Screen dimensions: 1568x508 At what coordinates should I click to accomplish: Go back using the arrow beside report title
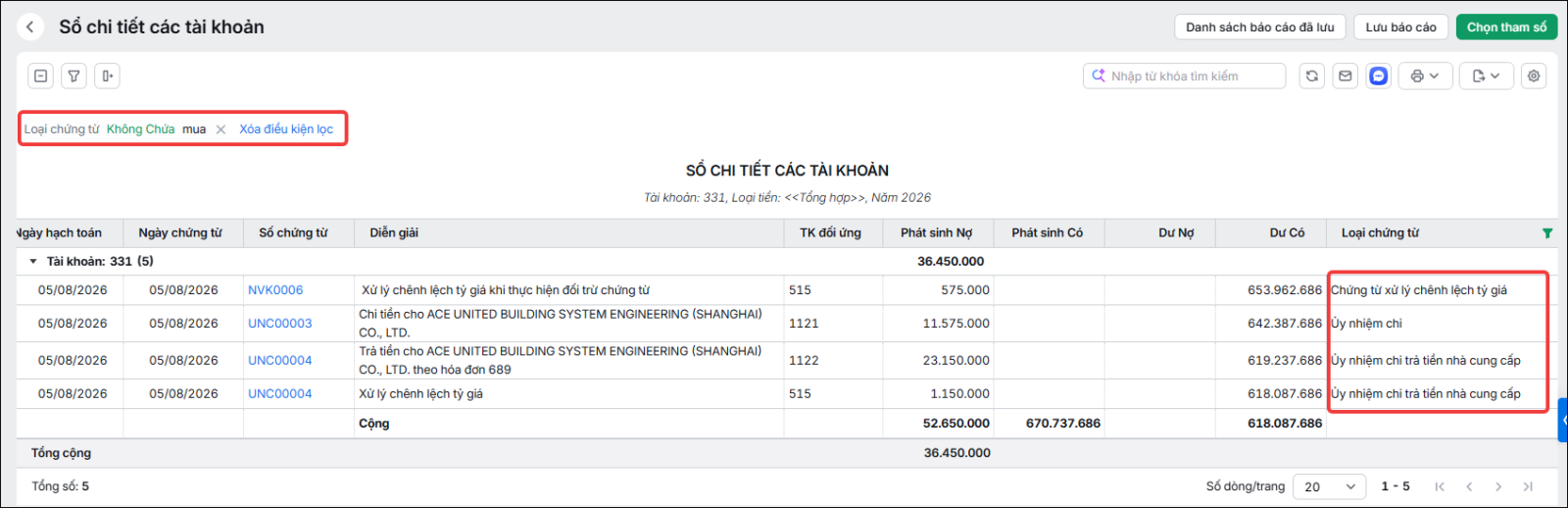pyautogui.click(x=30, y=27)
